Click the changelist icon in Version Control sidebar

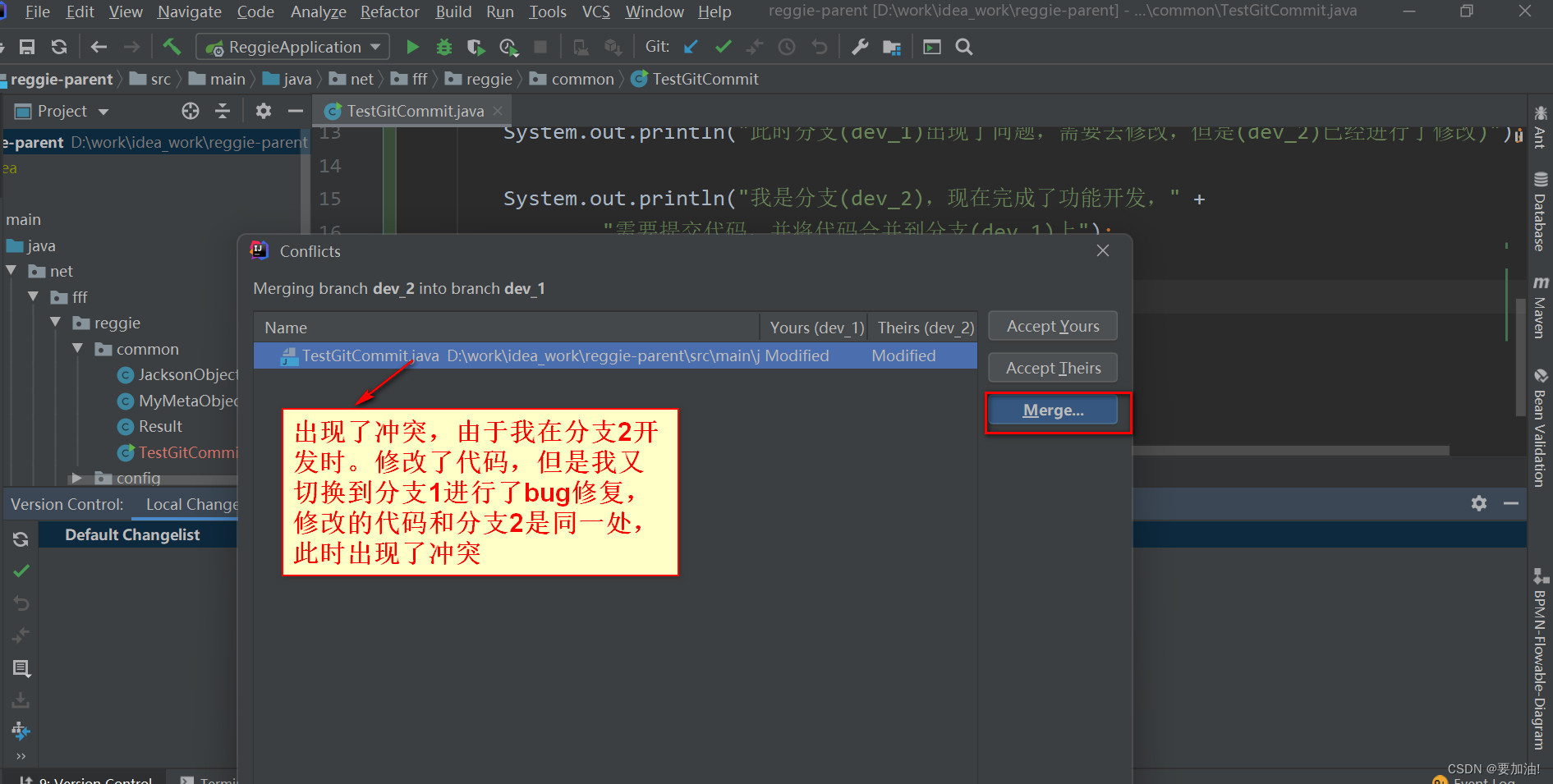tap(21, 668)
